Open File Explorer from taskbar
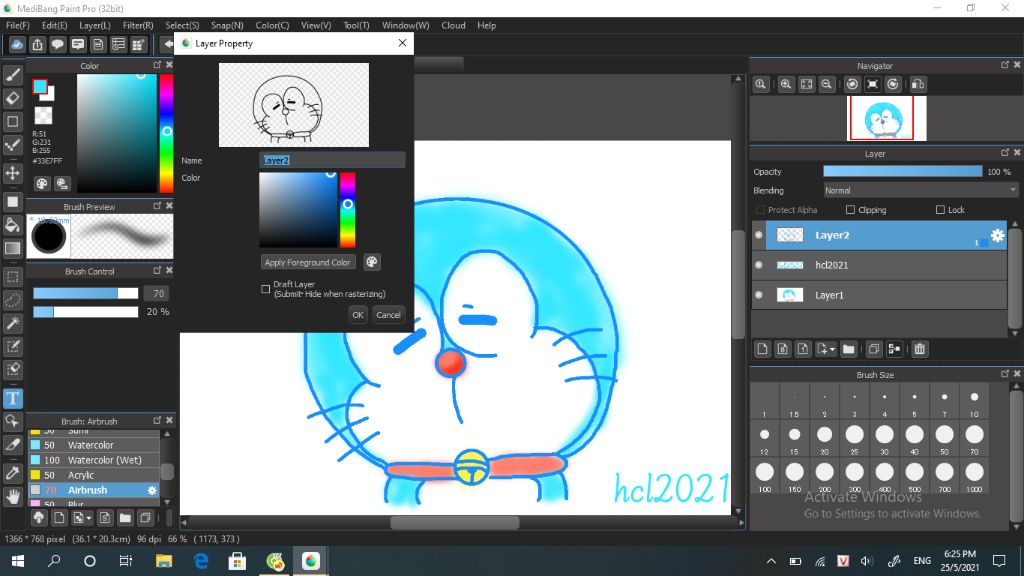1024x576 pixels. (x=163, y=561)
